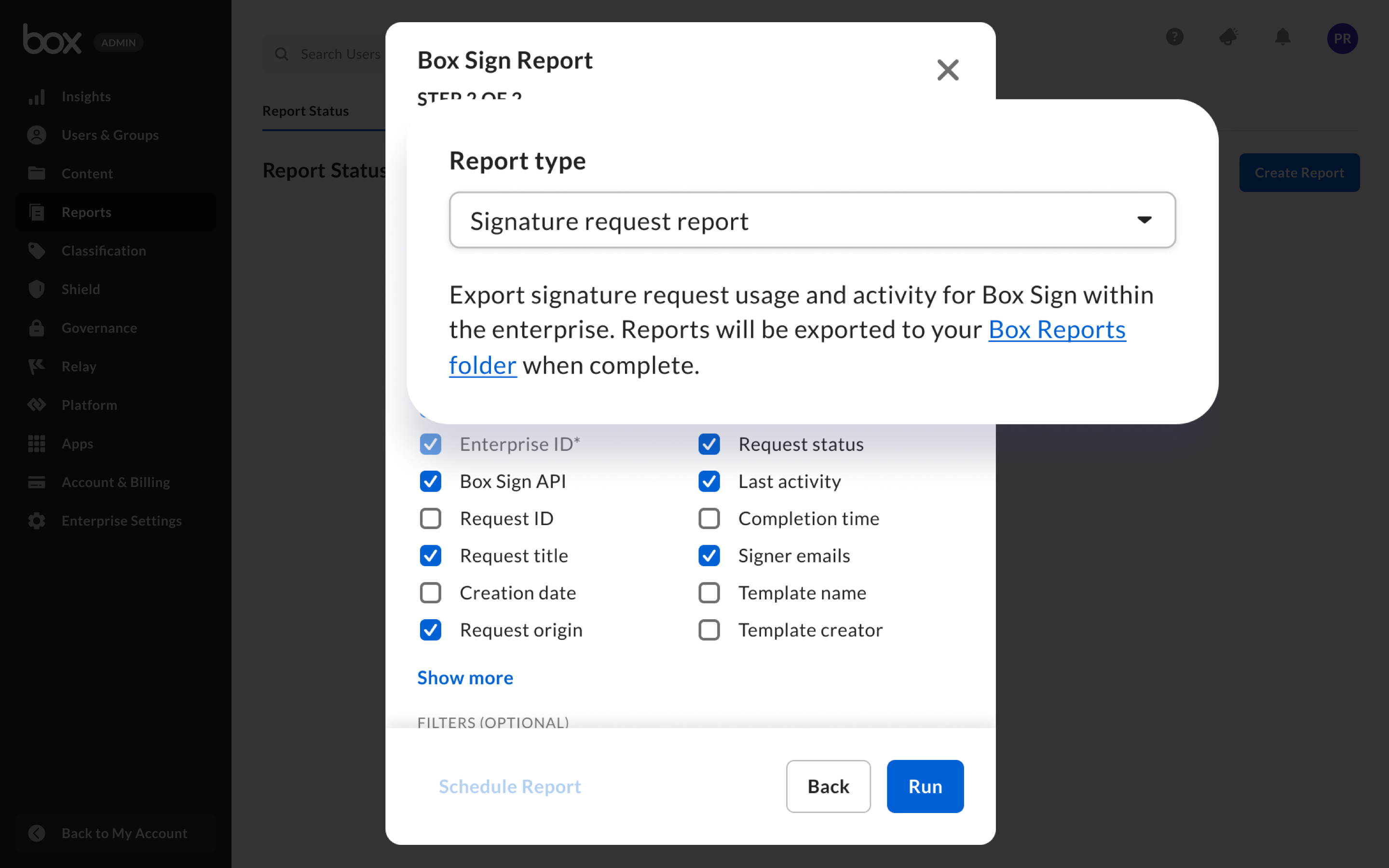The height and width of the screenshot is (868, 1389).
Task: Open the Report type dropdown
Action: click(x=812, y=220)
